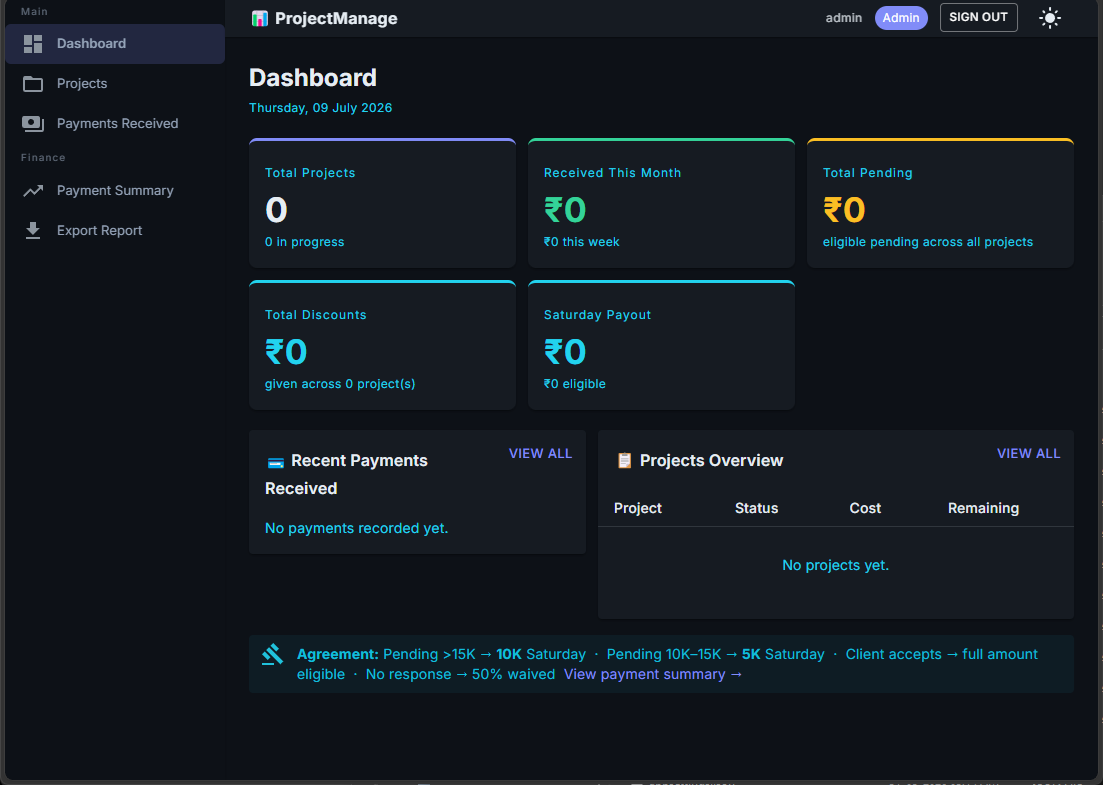Click the Dashboard page heading

[x=313, y=77]
